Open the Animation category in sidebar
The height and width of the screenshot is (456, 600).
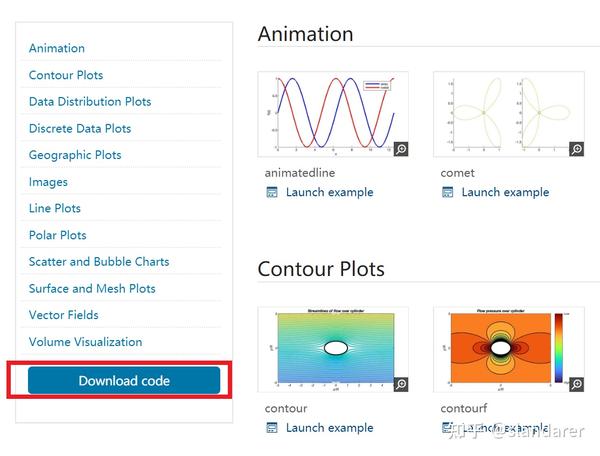tap(57, 48)
